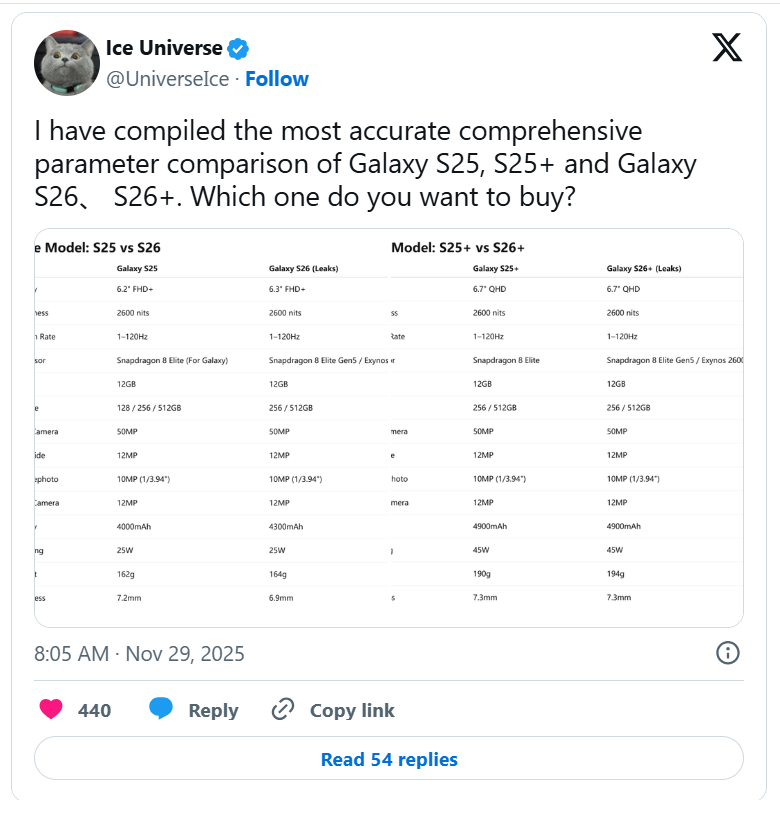Click the reply speech bubble icon
780x837 pixels.
pos(161,709)
